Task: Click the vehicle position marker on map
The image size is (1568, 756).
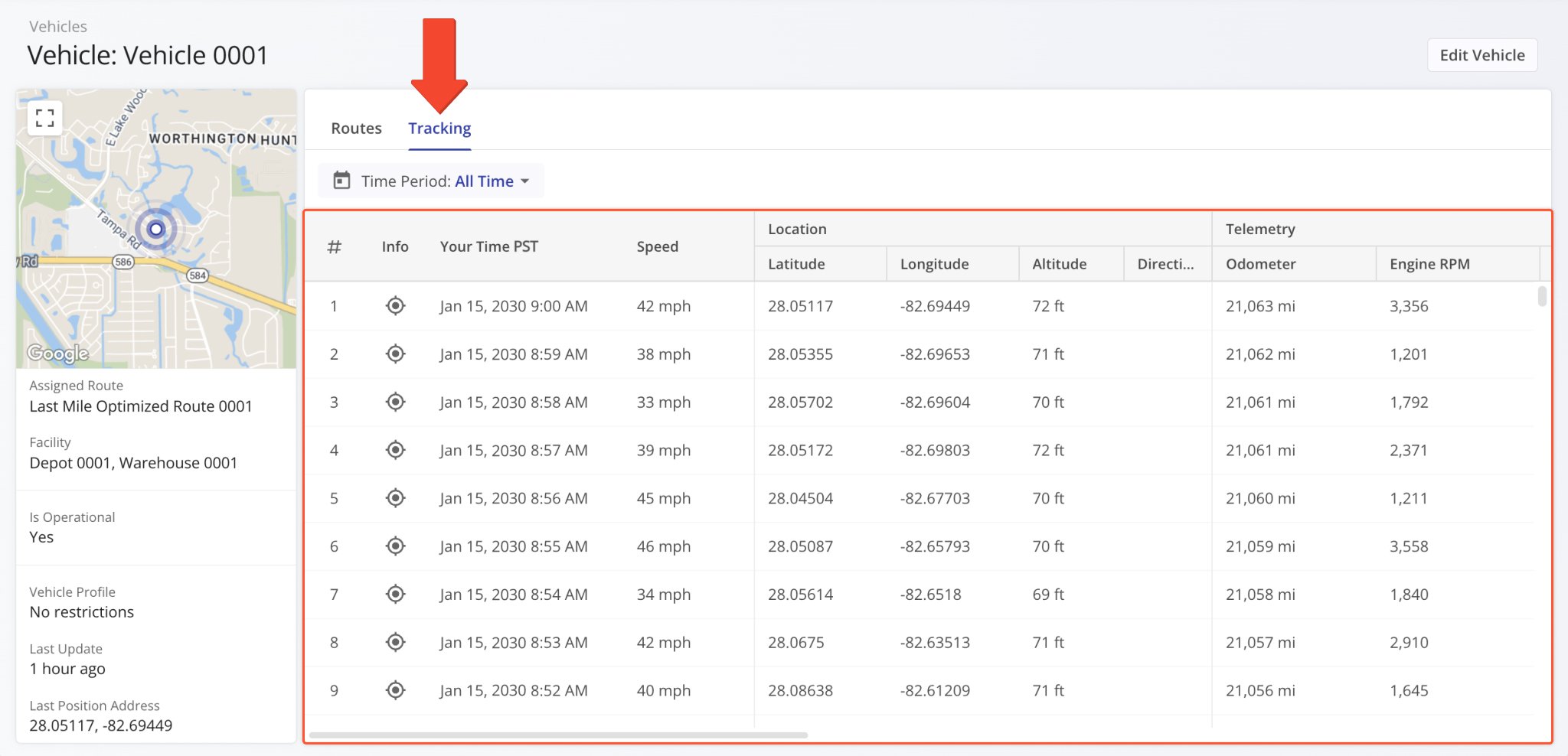Action: [x=156, y=229]
